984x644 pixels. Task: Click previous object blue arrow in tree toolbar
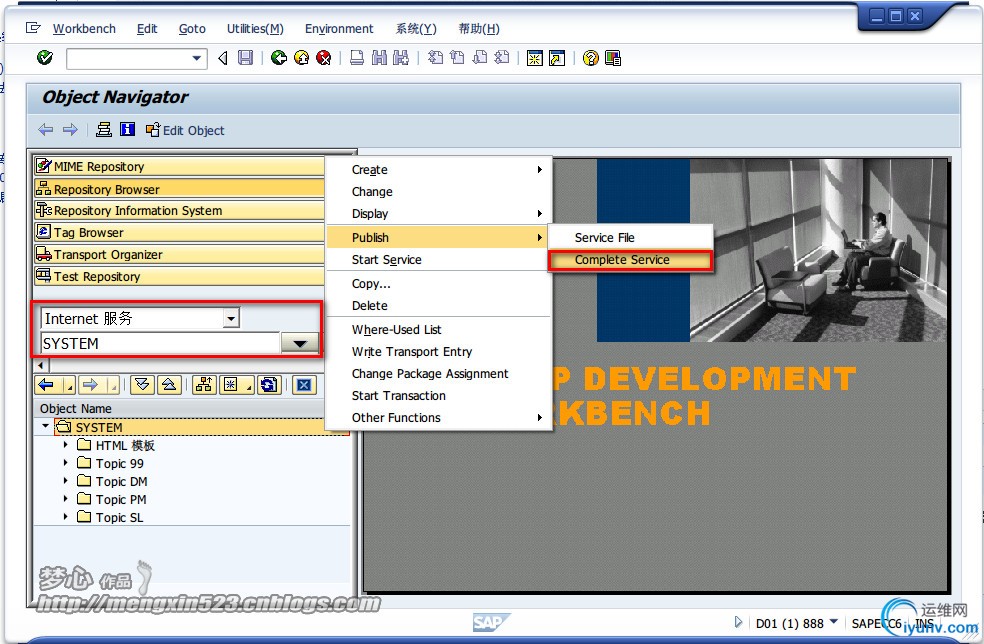coord(47,385)
